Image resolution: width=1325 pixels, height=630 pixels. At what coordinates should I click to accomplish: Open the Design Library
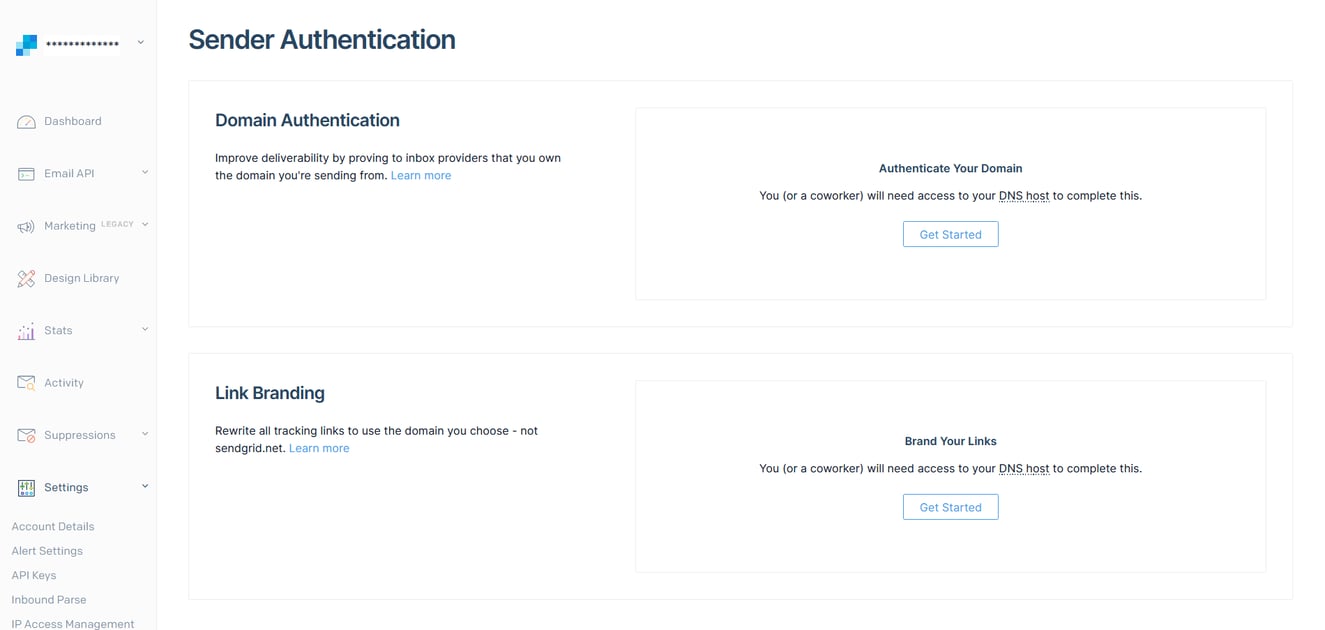(25, 278)
